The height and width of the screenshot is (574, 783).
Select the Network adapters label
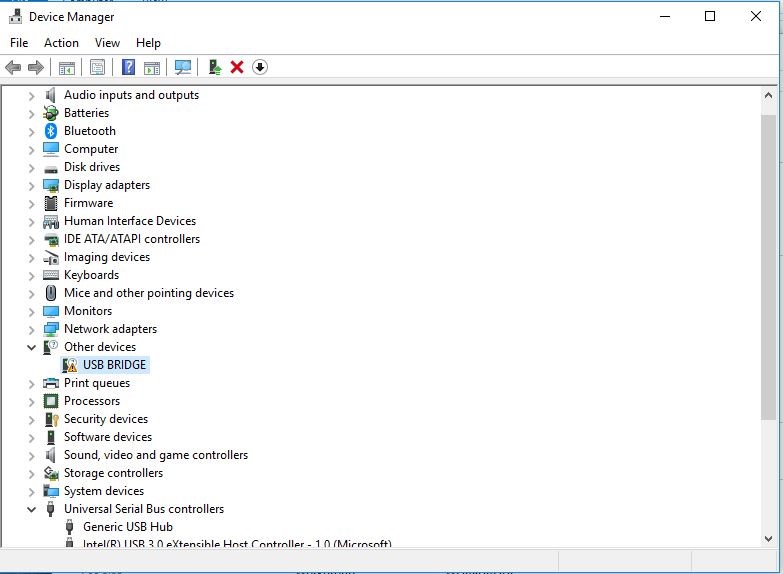click(110, 329)
